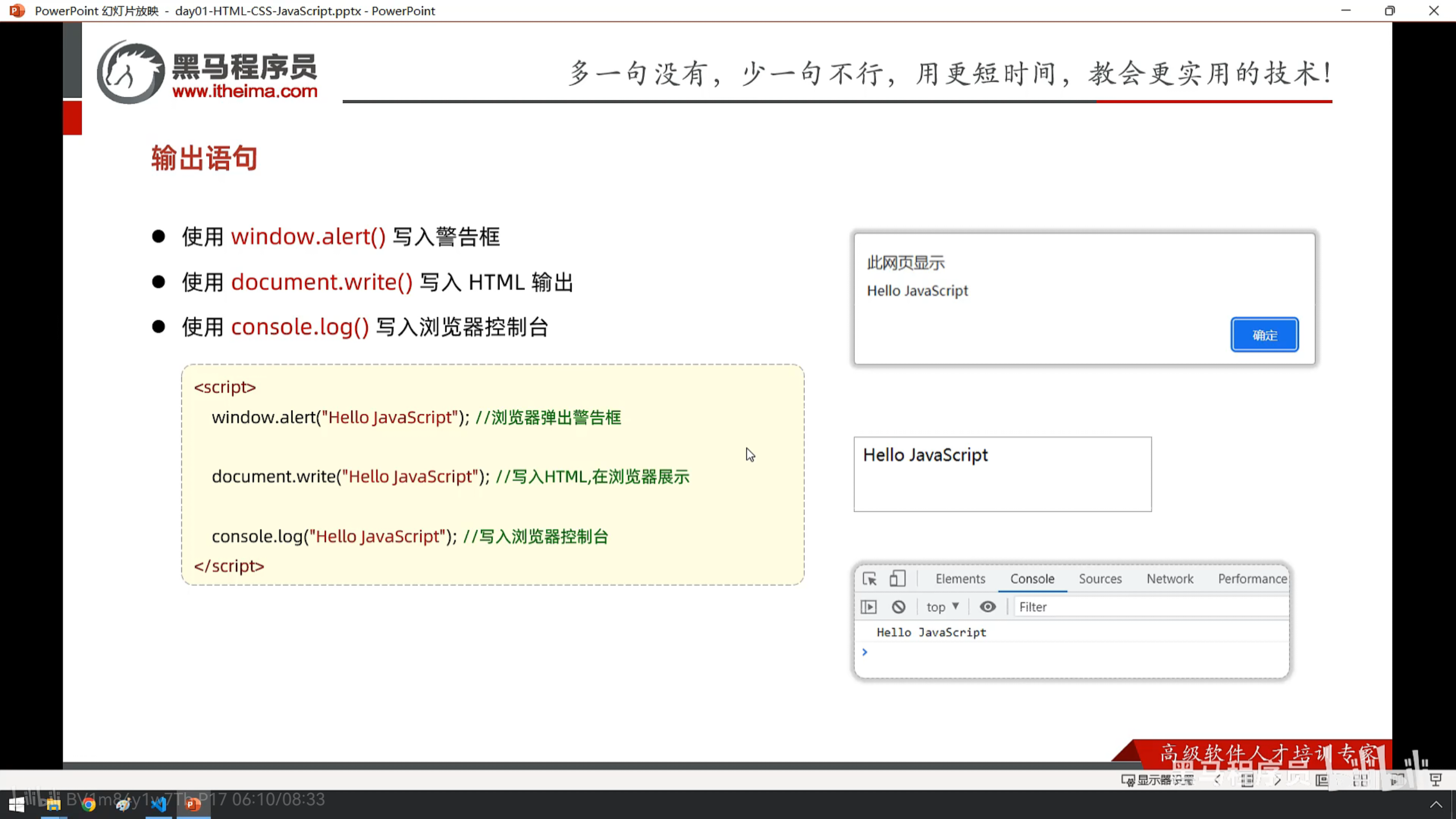The image size is (1456, 819).
Task: Click the console Filter input field
Action: (x=1152, y=607)
